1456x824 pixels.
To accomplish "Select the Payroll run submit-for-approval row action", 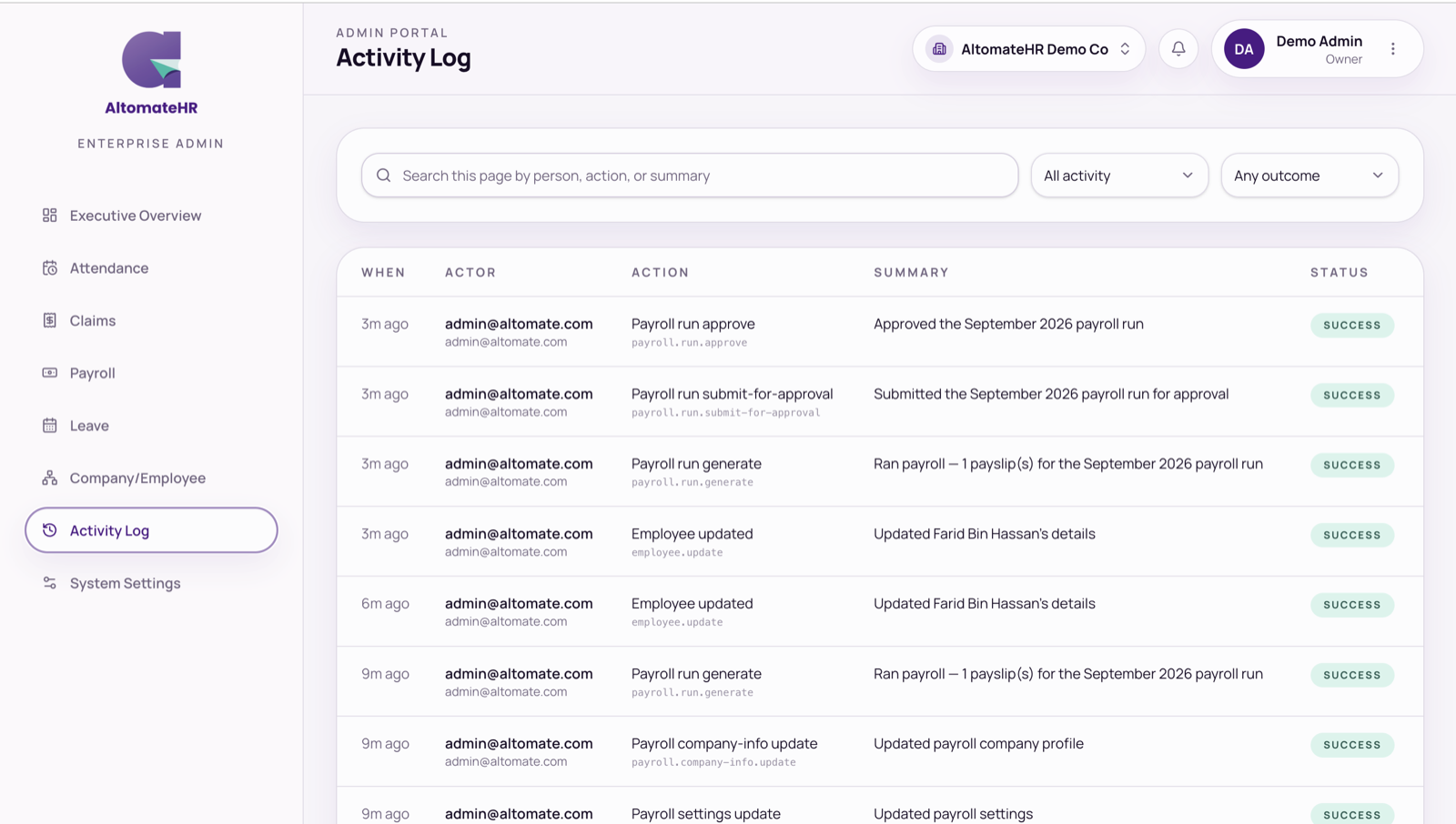I will coord(733,394).
